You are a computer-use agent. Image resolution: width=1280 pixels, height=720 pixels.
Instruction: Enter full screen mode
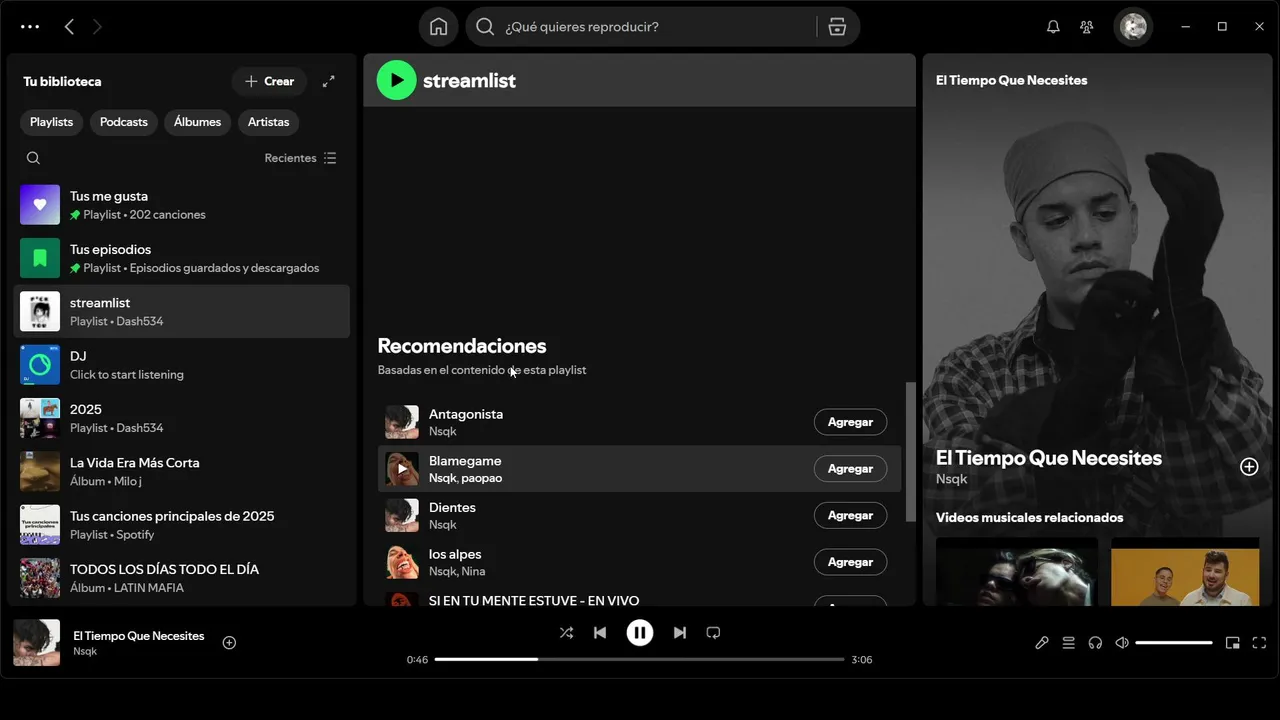(x=1259, y=643)
